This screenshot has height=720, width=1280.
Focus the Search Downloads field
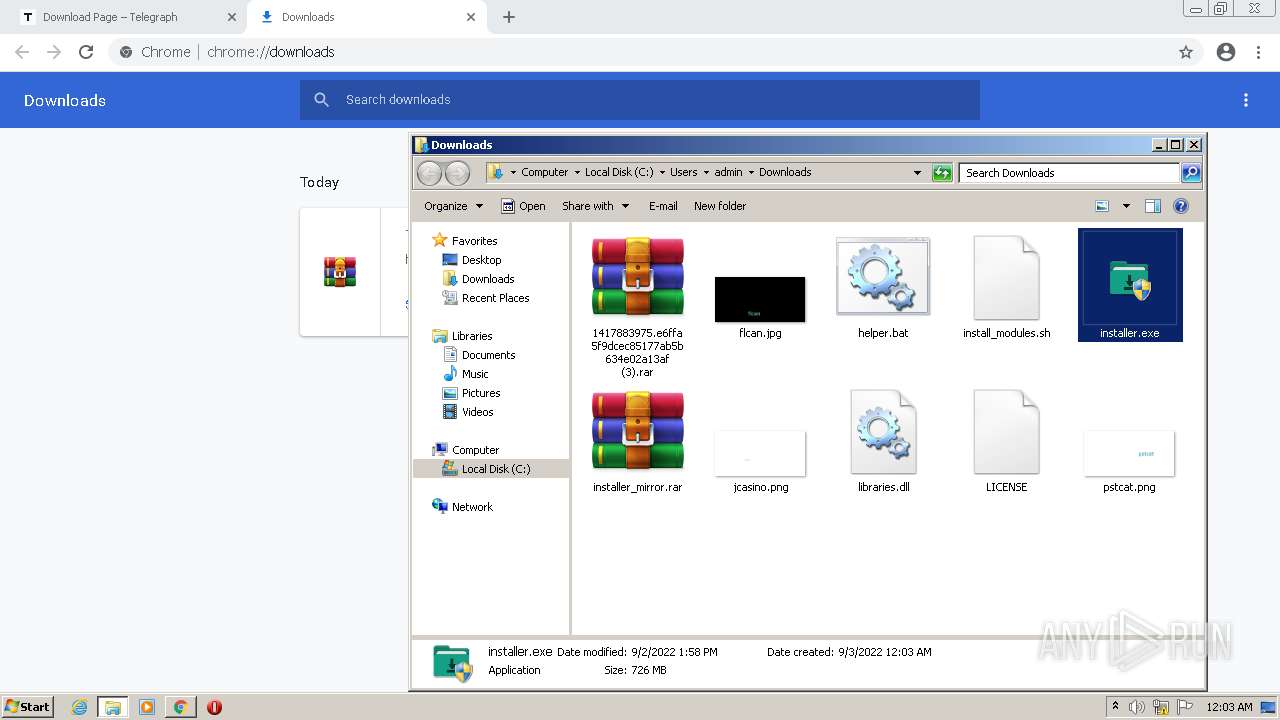1069,173
